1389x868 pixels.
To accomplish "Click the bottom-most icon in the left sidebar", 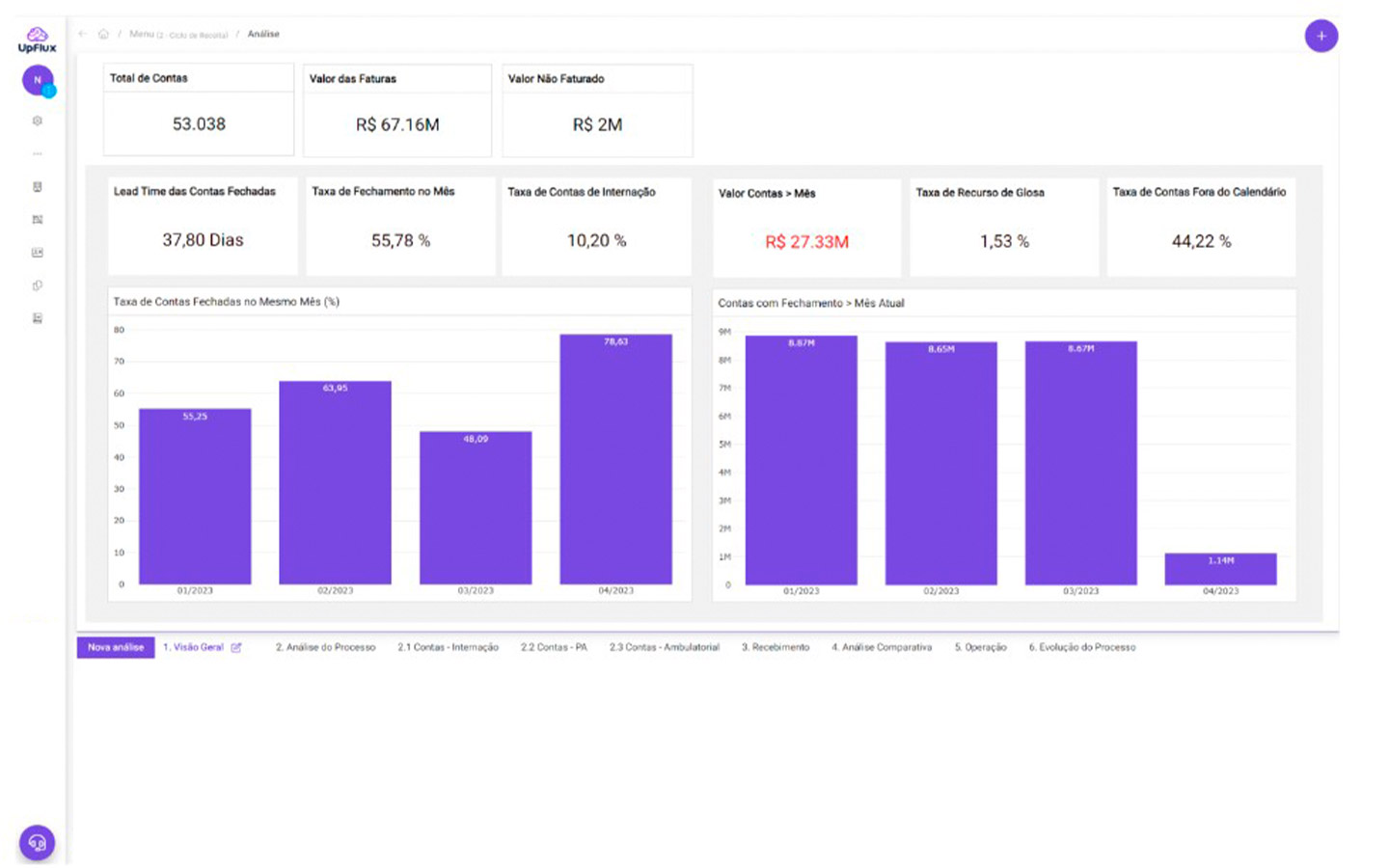I will (38, 318).
